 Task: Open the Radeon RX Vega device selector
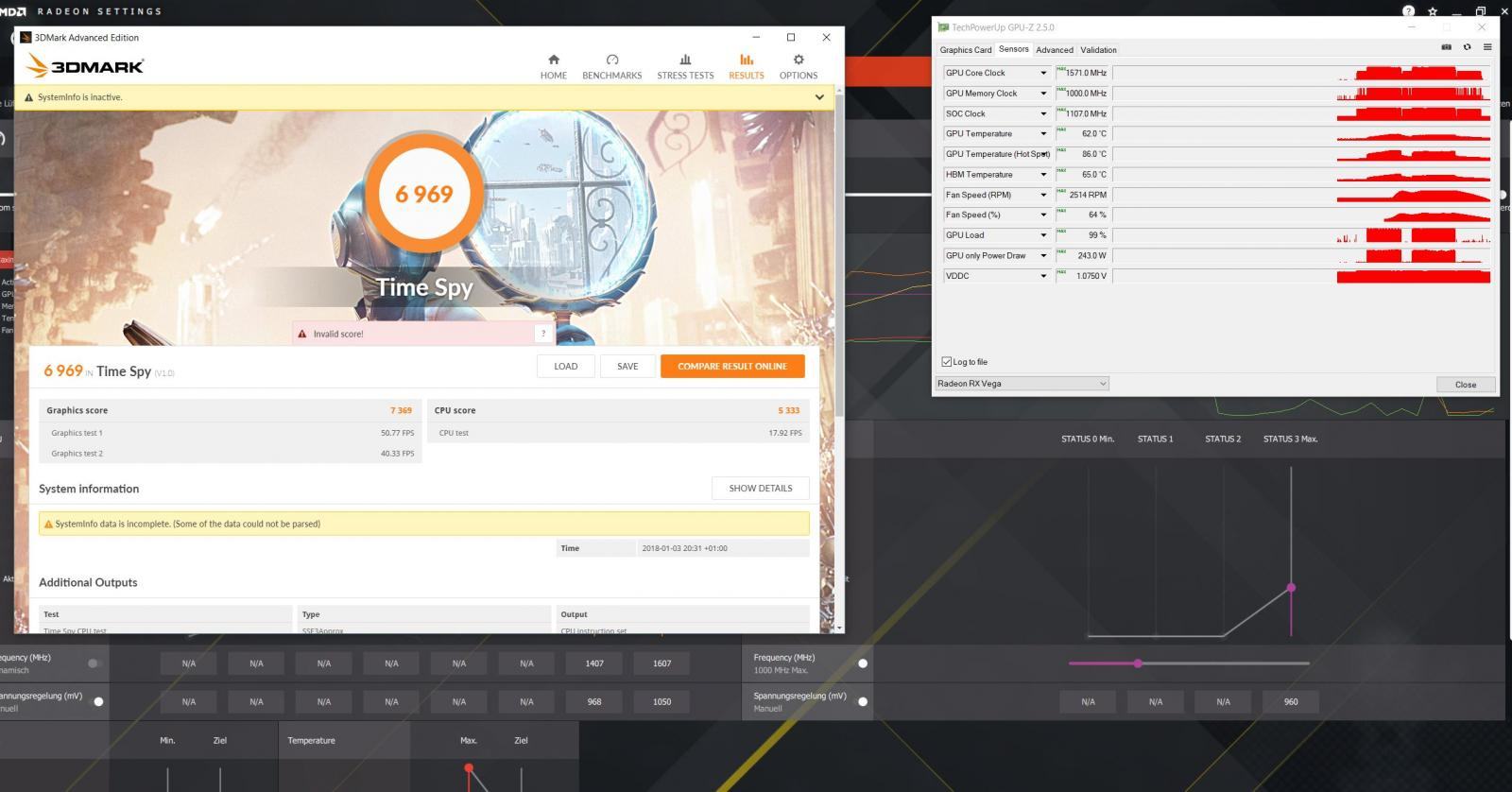(x=1022, y=384)
